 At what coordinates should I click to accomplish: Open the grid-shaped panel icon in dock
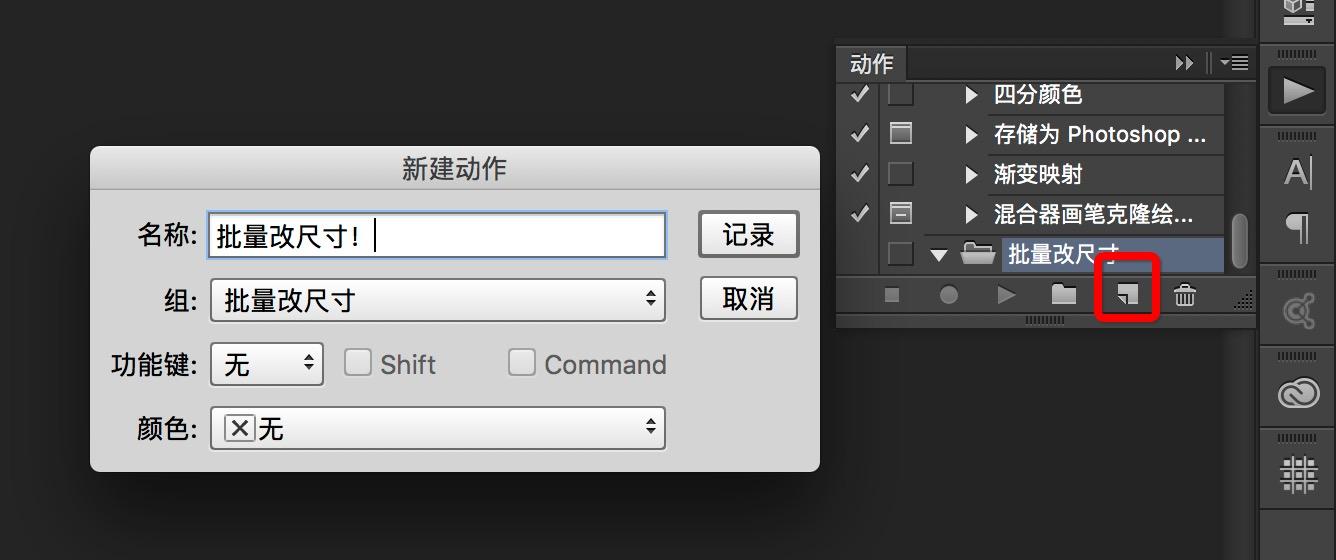(x=1298, y=472)
